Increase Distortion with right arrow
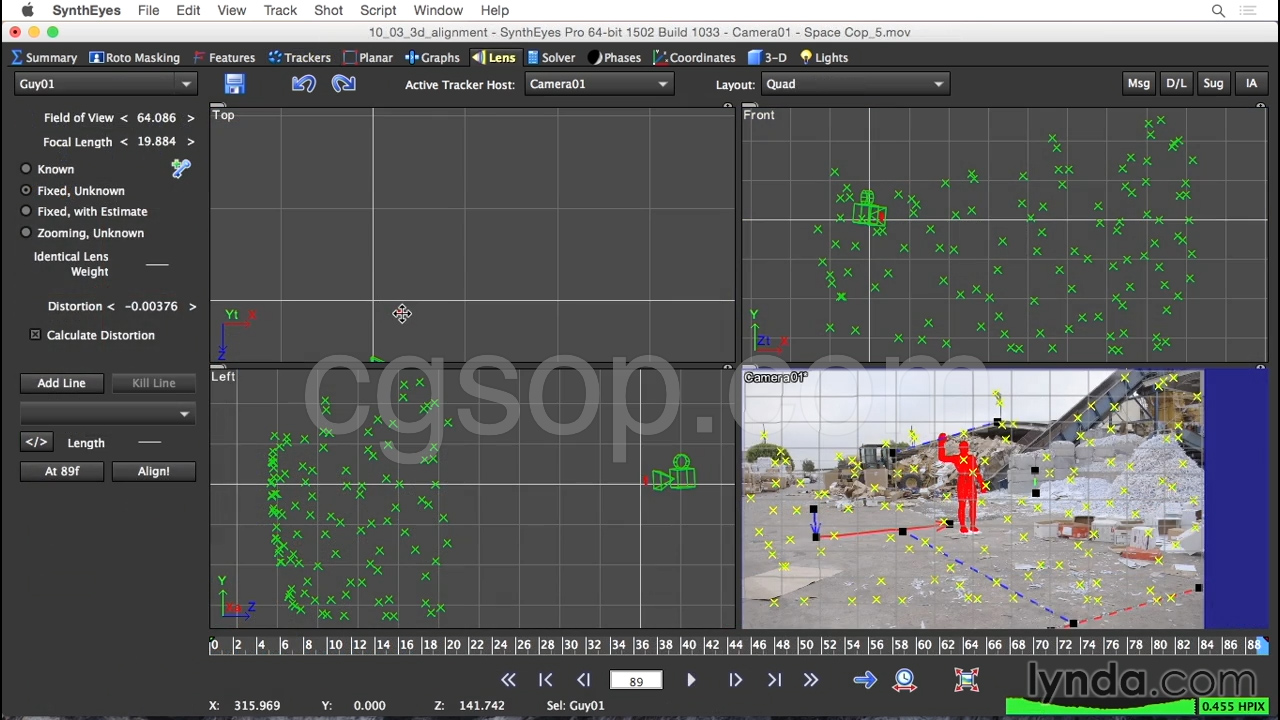The image size is (1280, 720). click(192, 307)
